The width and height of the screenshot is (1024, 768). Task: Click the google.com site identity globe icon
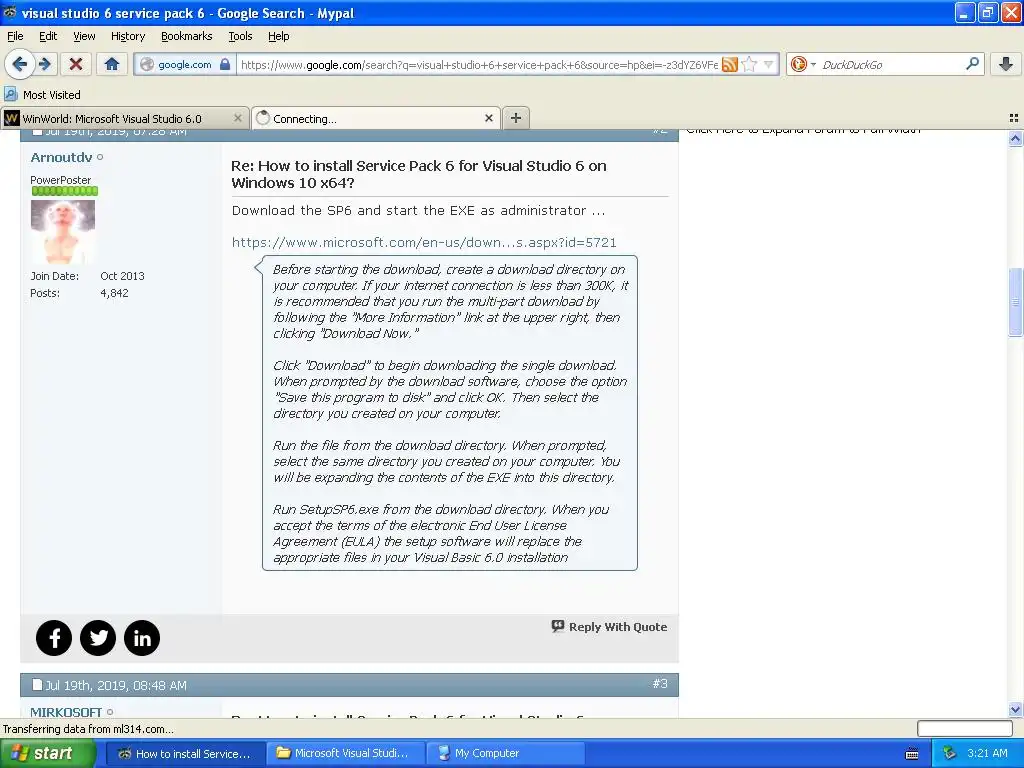click(148, 64)
